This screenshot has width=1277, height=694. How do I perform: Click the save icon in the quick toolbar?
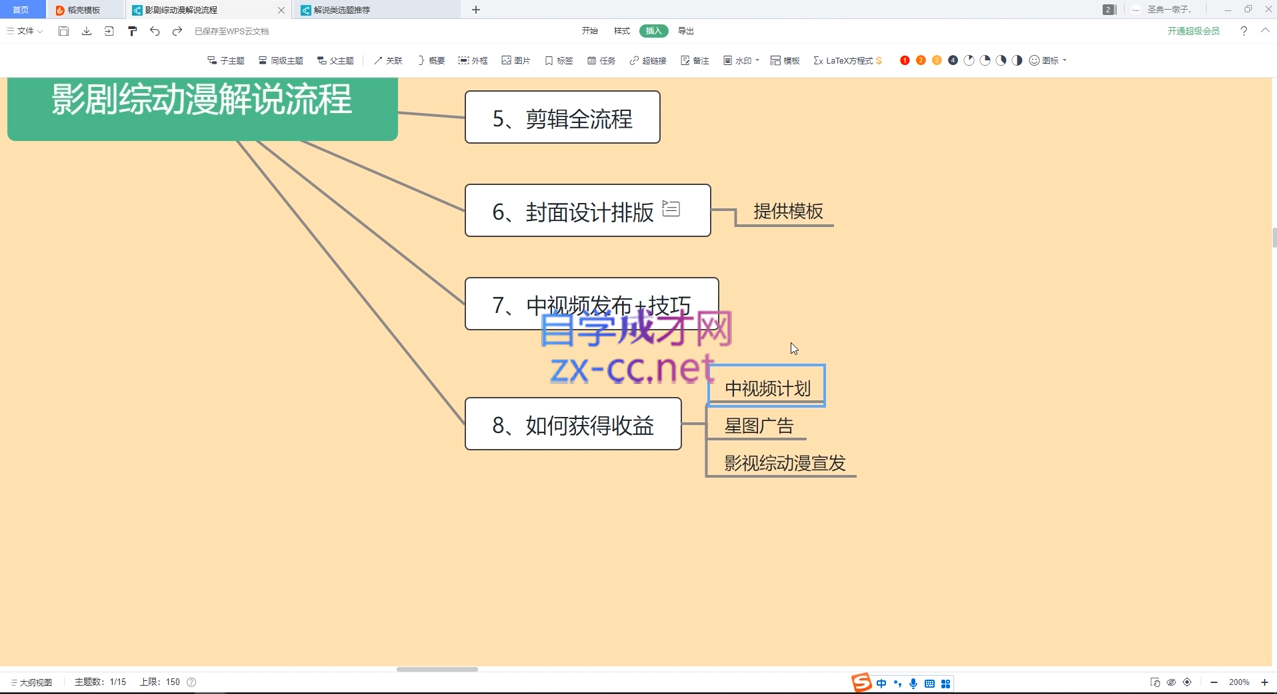coord(63,31)
